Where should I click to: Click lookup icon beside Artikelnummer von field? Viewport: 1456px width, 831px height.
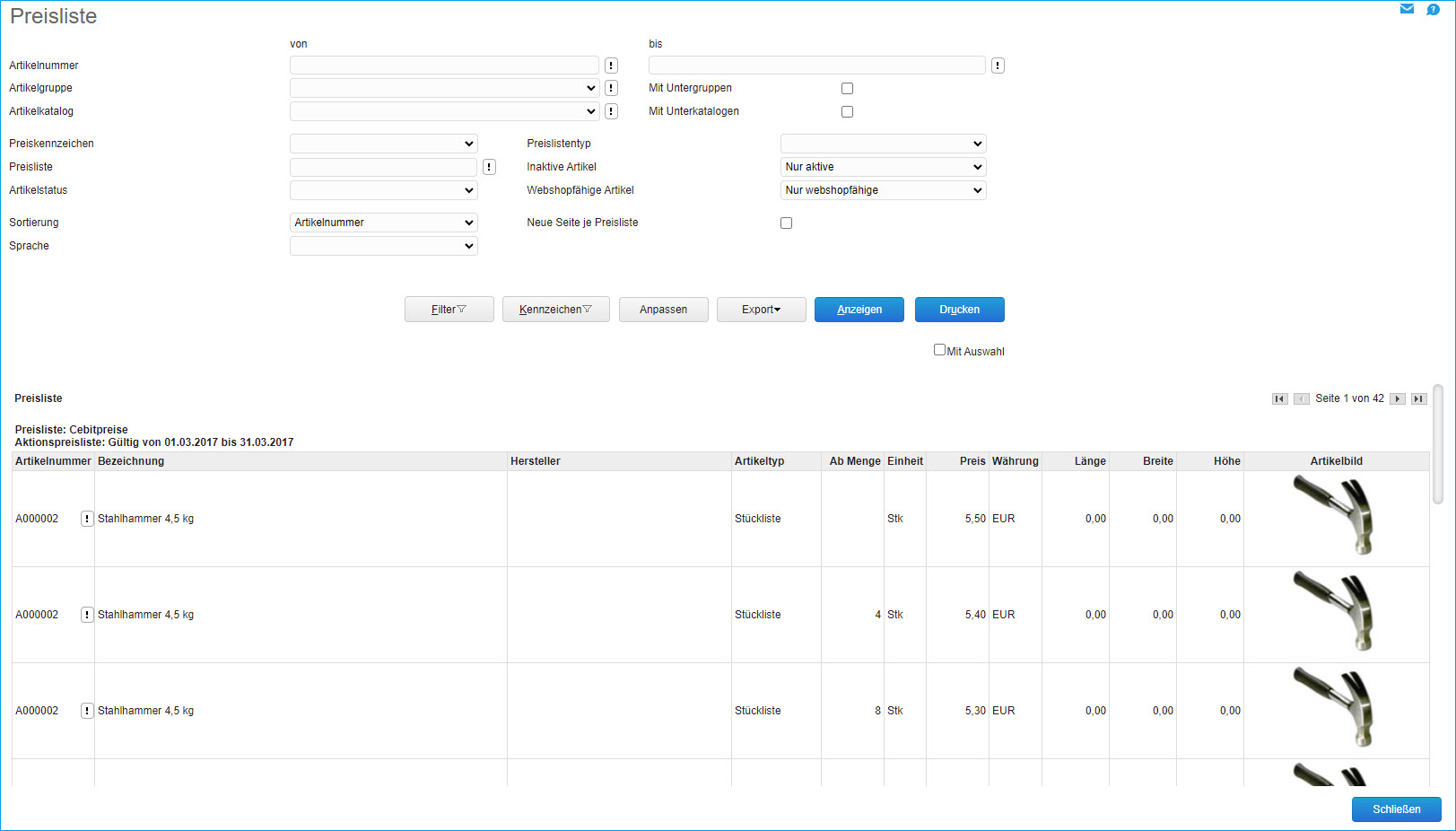pyautogui.click(x=611, y=66)
